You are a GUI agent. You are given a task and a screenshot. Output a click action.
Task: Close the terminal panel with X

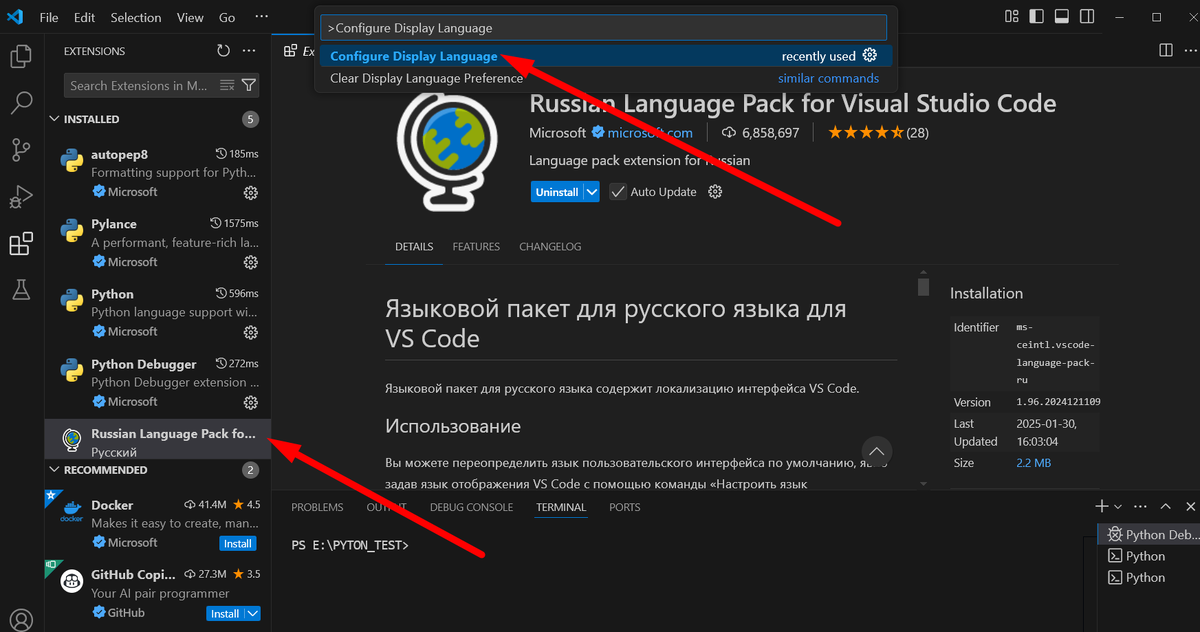[x=1191, y=507]
